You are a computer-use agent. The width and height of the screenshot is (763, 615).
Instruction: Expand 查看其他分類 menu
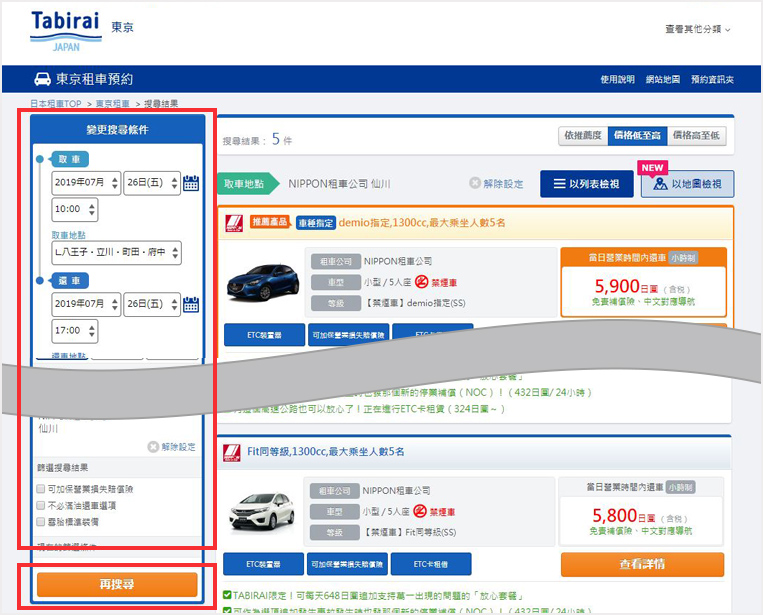point(698,29)
